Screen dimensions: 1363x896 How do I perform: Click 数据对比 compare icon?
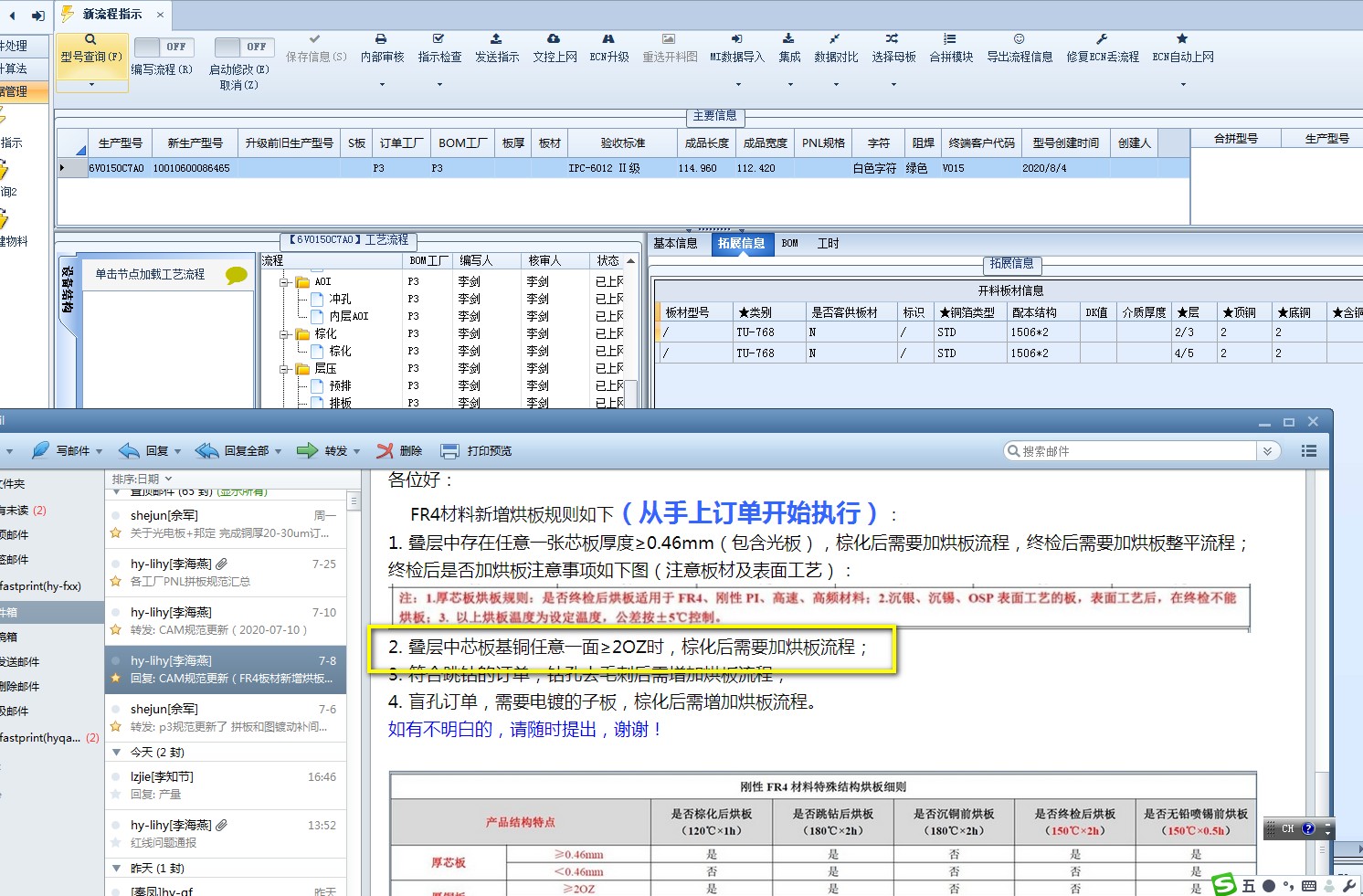835,39
